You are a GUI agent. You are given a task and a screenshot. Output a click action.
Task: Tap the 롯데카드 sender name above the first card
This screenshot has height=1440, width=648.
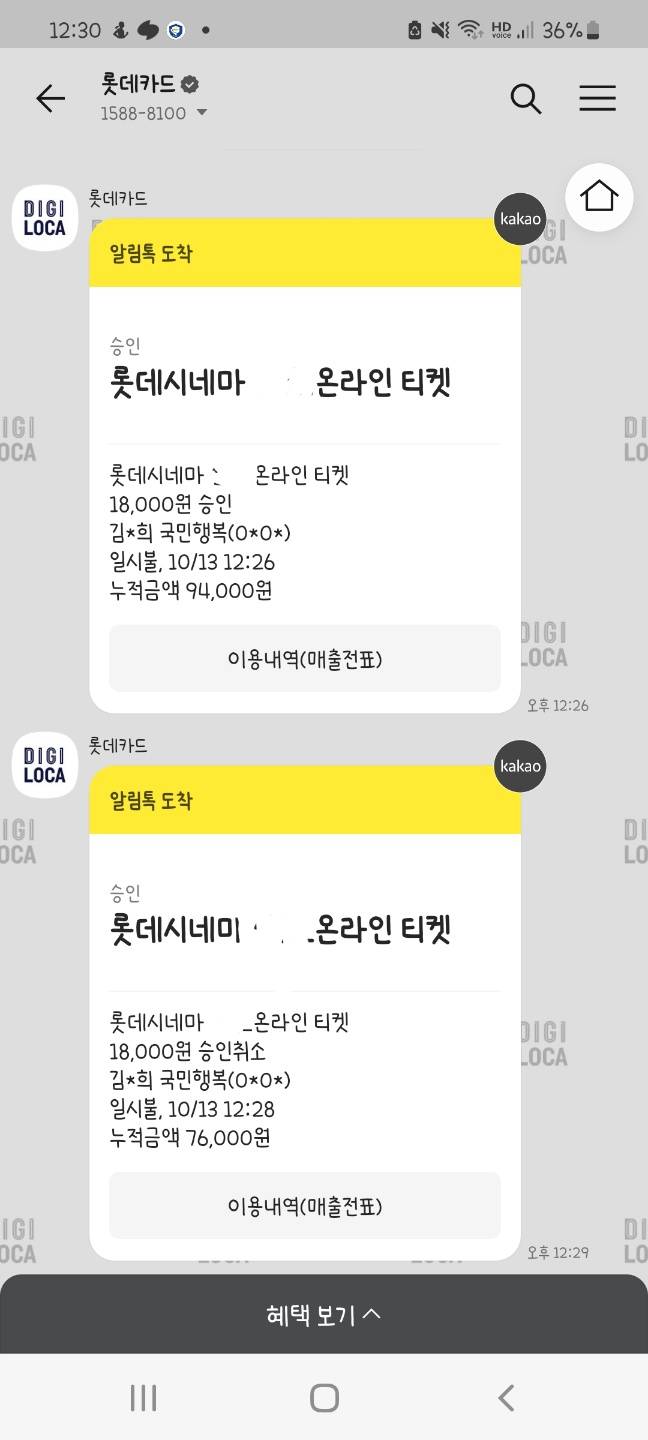pyautogui.click(x=120, y=198)
